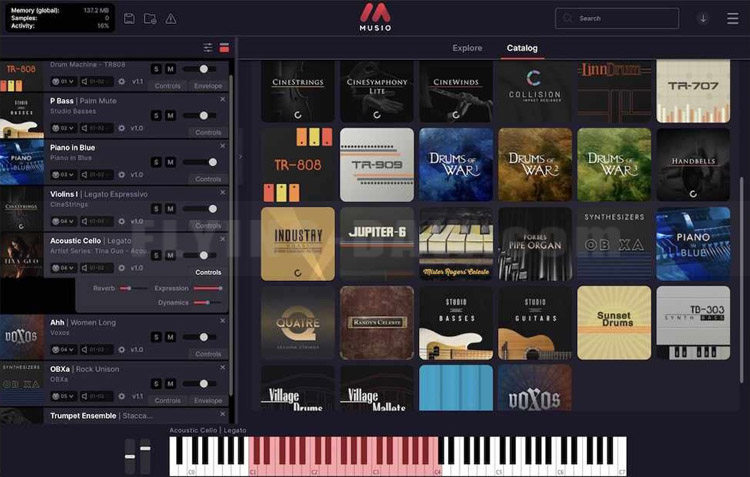Image resolution: width=750 pixels, height=477 pixels.
Task: Open Envelope tab for TR-808
Action: tap(208, 86)
